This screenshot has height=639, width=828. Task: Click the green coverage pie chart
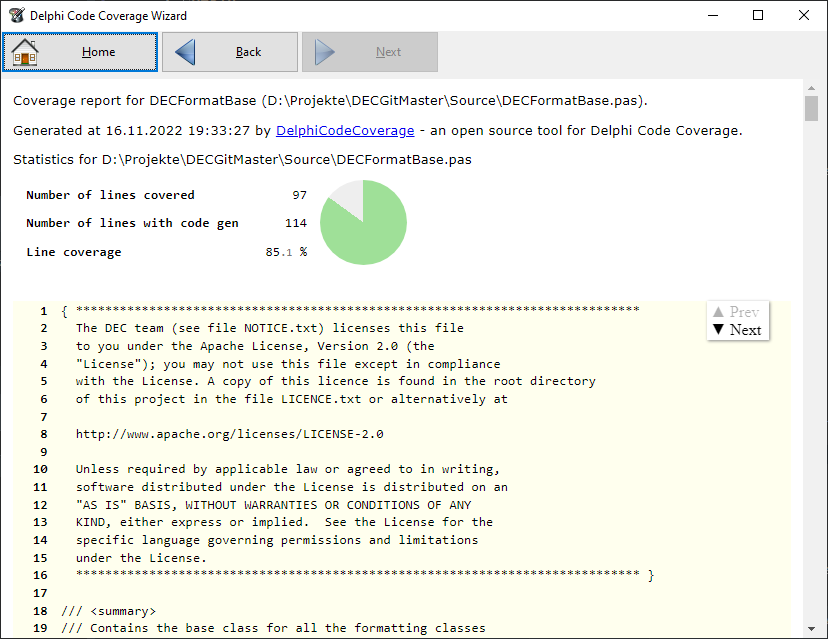pyautogui.click(x=363, y=222)
